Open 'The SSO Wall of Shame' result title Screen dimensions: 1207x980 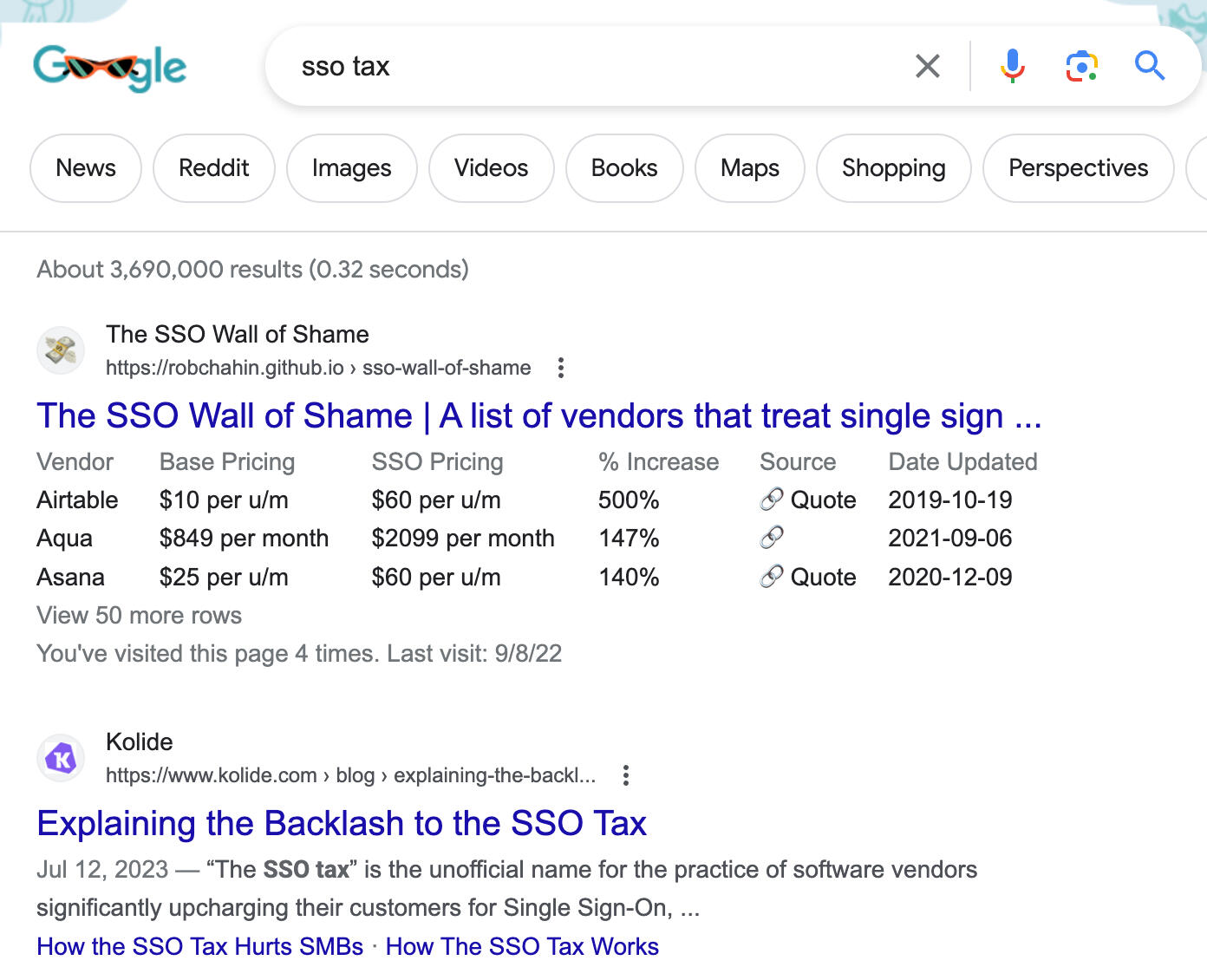[539, 416]
